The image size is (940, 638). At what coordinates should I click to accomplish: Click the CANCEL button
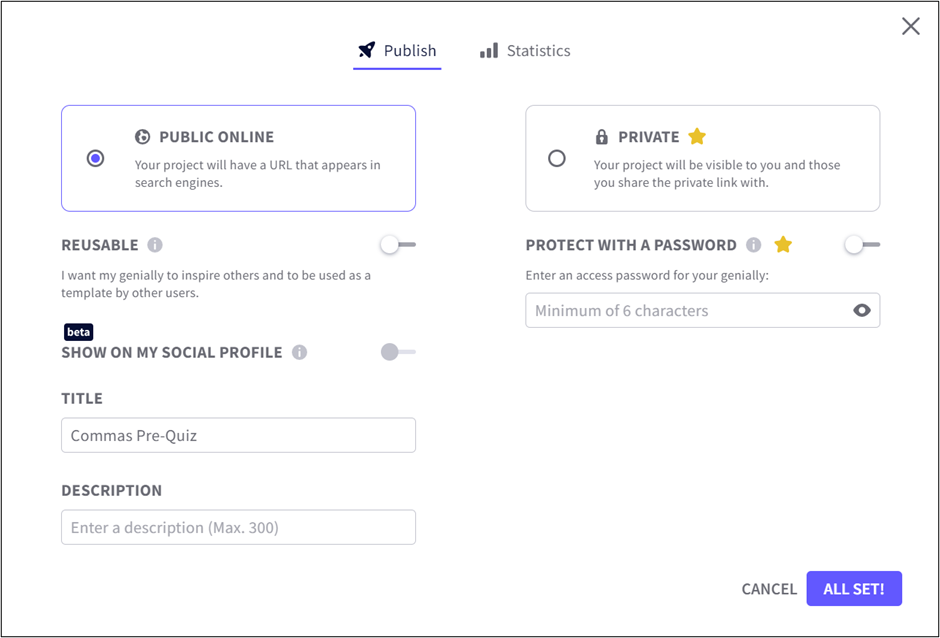tap(769, 589)
